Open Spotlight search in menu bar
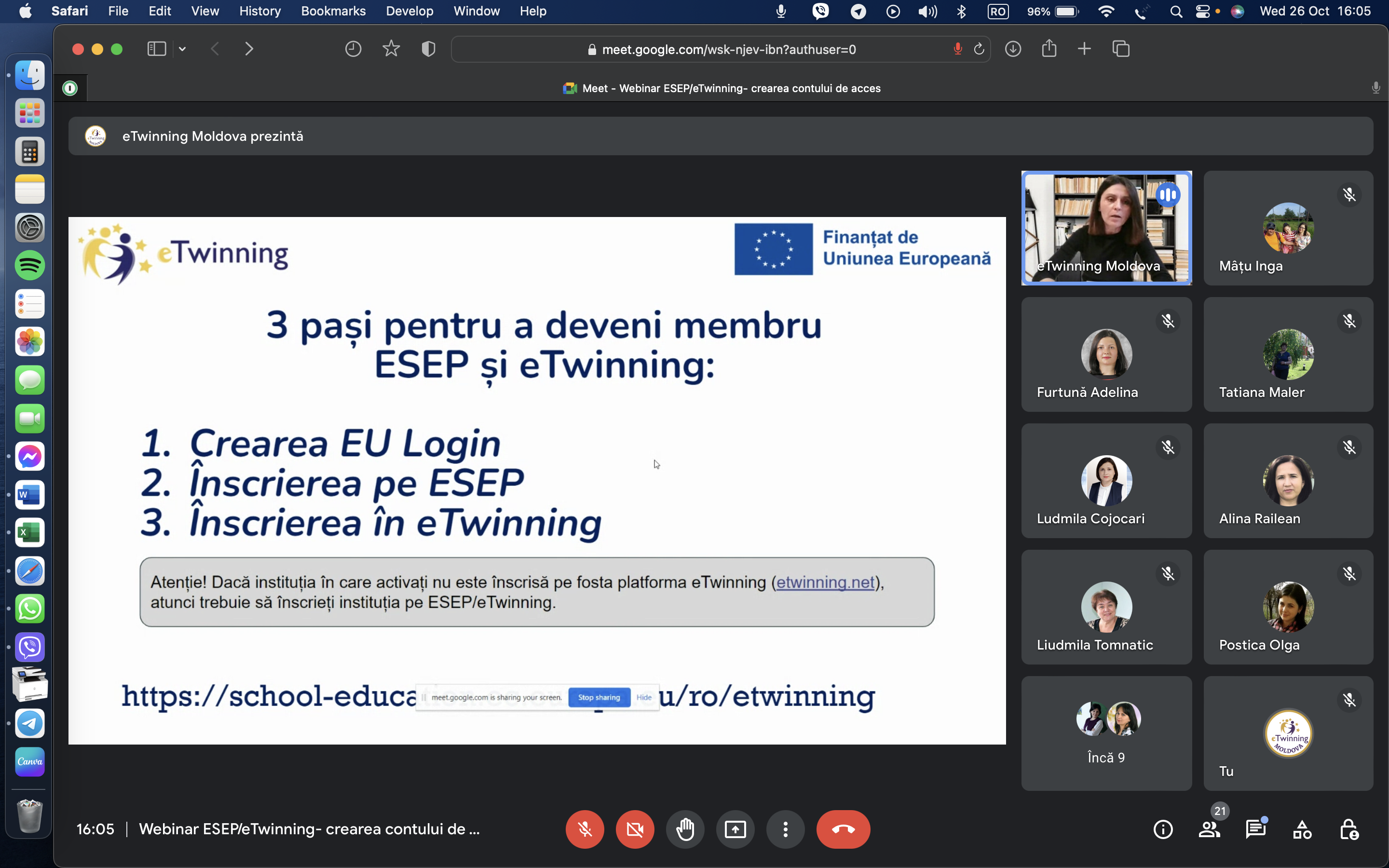The width and height of the screenshot is (1389, 868). 1176,12
